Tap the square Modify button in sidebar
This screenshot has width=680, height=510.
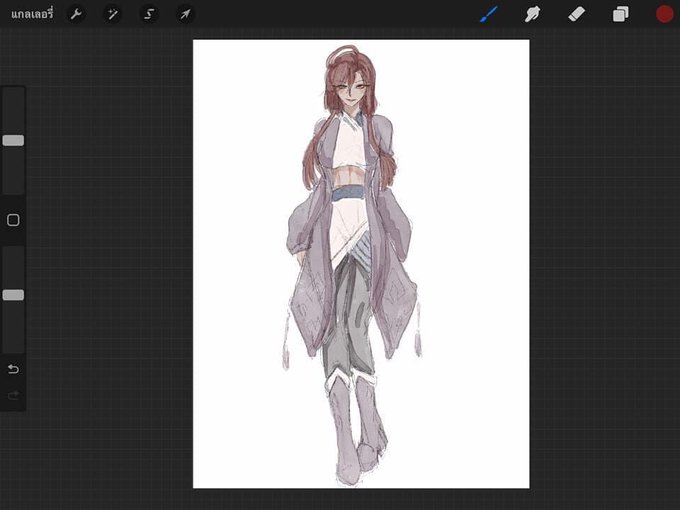click(13, 220)
